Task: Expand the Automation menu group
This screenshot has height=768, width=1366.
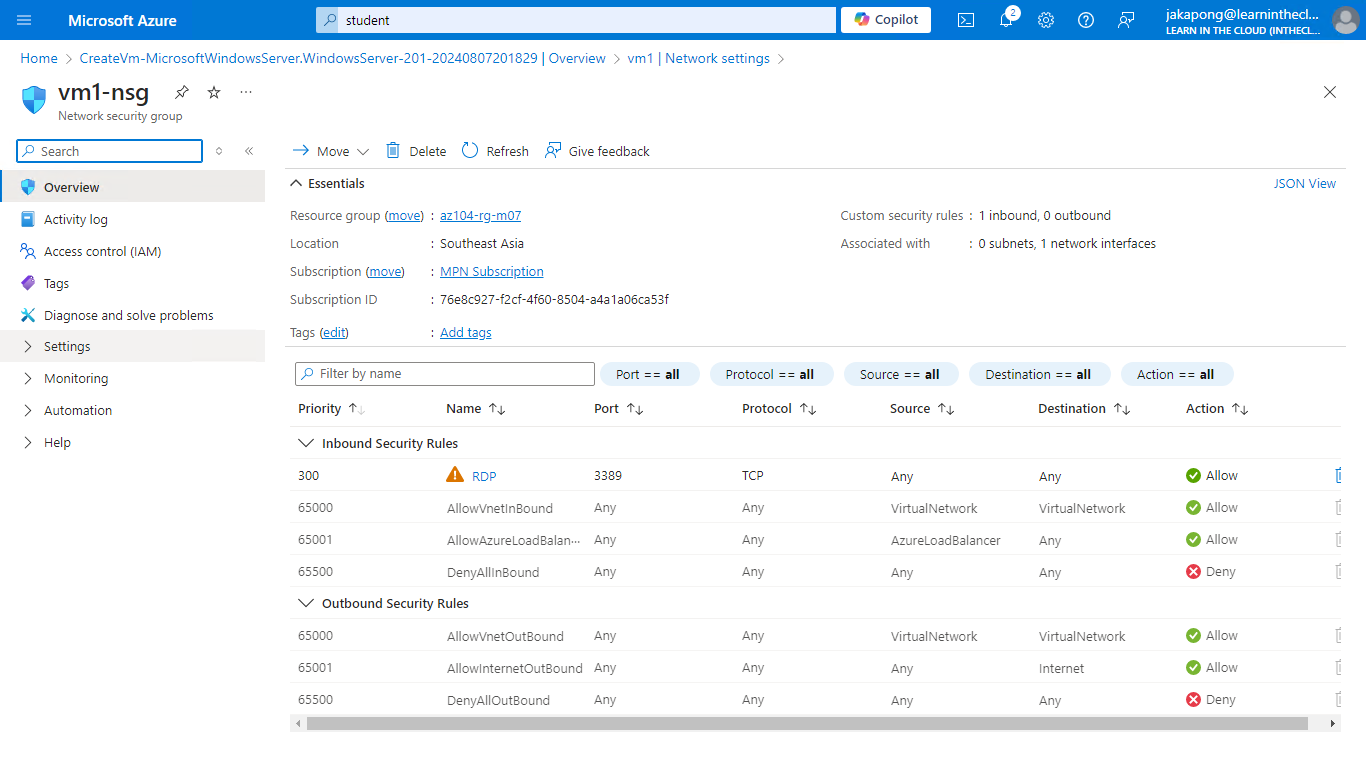Action: pos(132,410)
